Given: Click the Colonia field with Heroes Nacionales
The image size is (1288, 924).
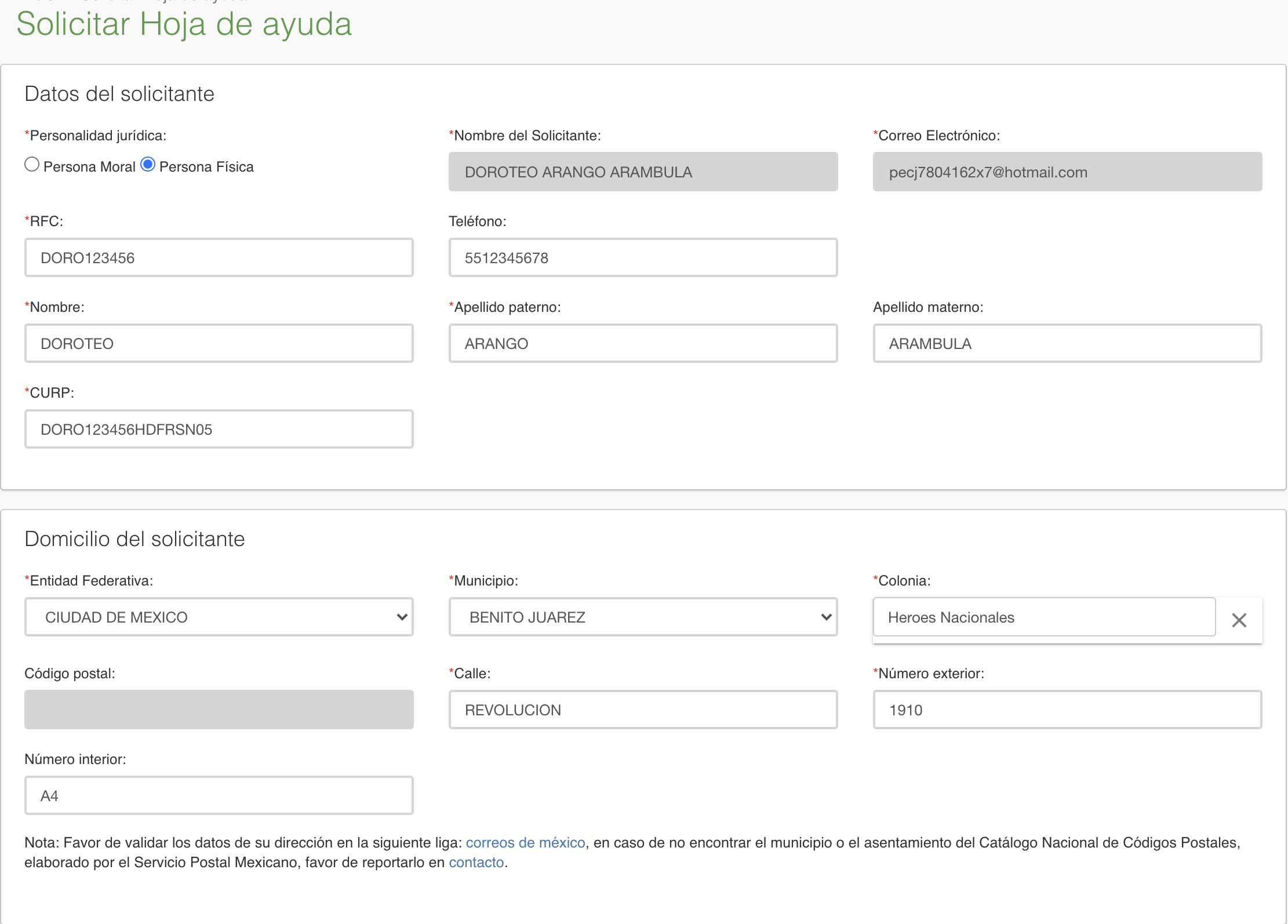Looking at the screenshot, I should [1044, 617].
